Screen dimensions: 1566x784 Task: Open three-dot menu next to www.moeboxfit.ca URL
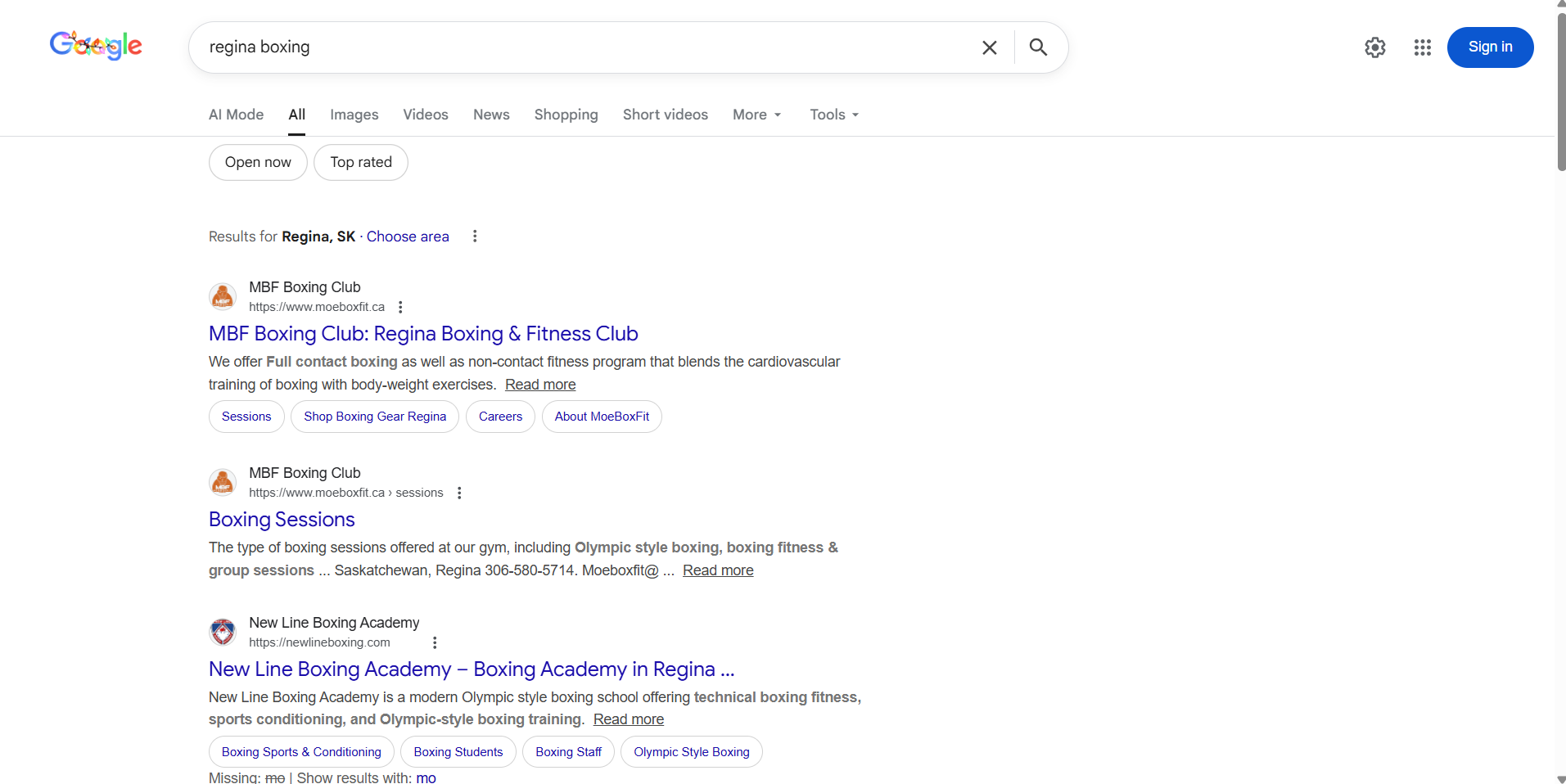(400, 307)
